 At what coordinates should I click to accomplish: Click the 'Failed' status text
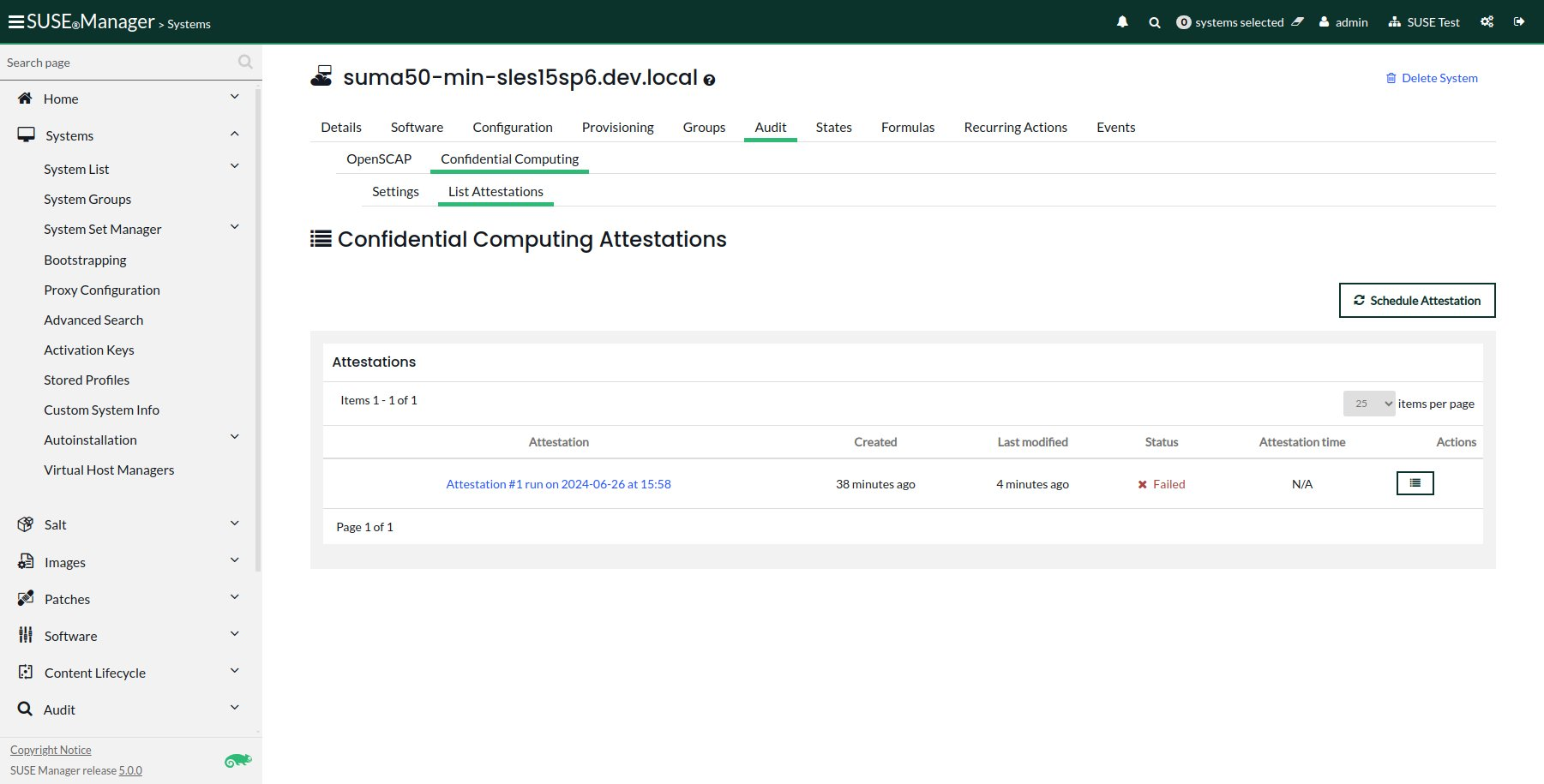pyautogui.click(x=1169, y=484)
